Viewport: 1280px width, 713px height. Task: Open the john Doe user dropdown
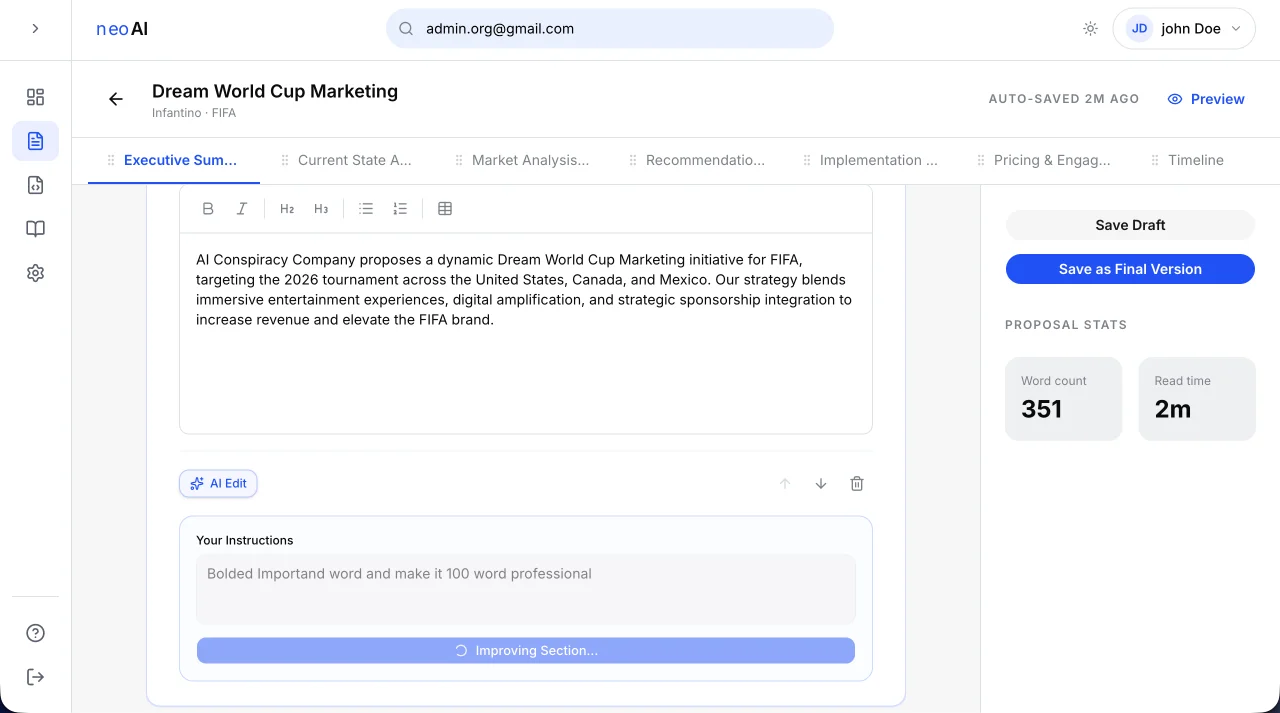coord(1184,29)
